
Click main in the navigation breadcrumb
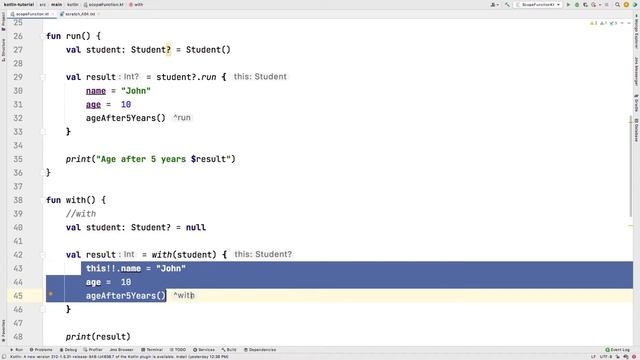(x=57, y=4)
